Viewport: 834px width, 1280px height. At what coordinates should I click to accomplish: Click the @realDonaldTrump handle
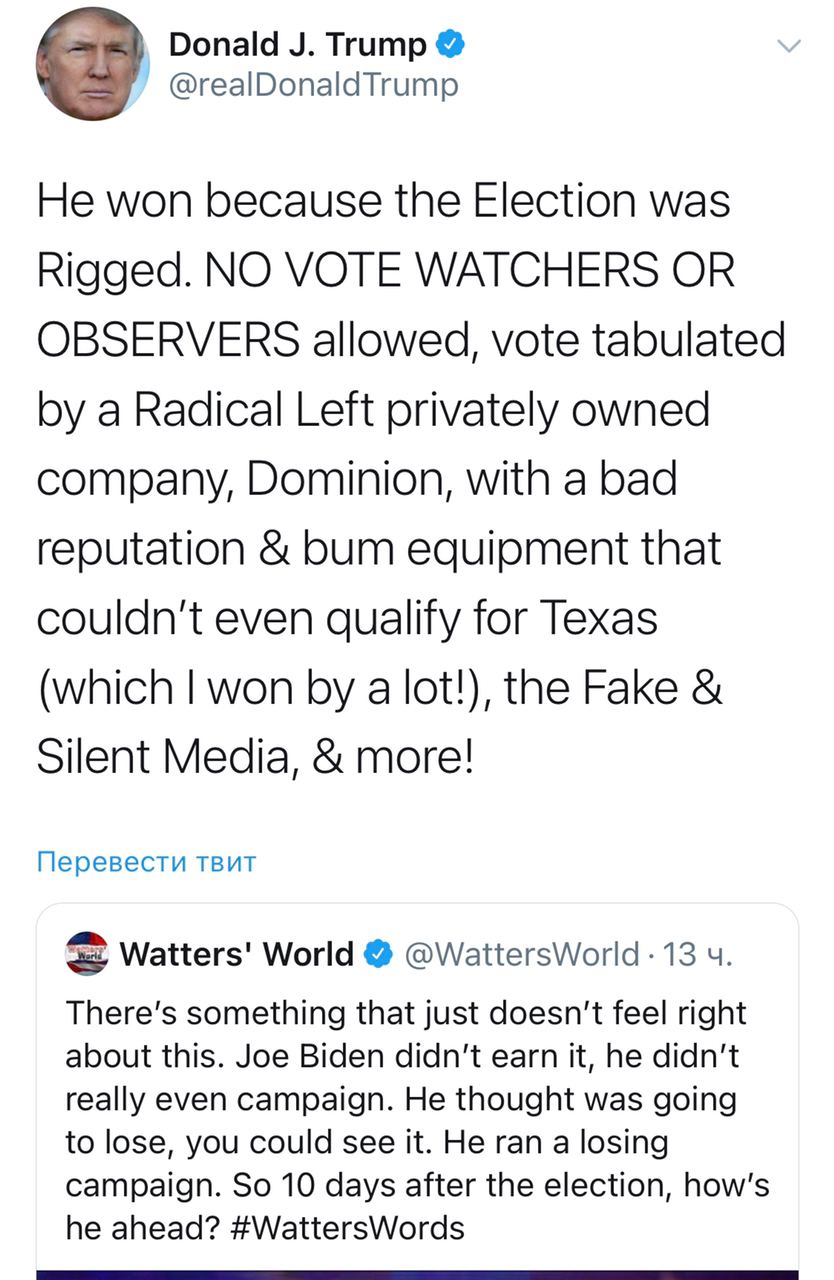(x=313, y=85)
